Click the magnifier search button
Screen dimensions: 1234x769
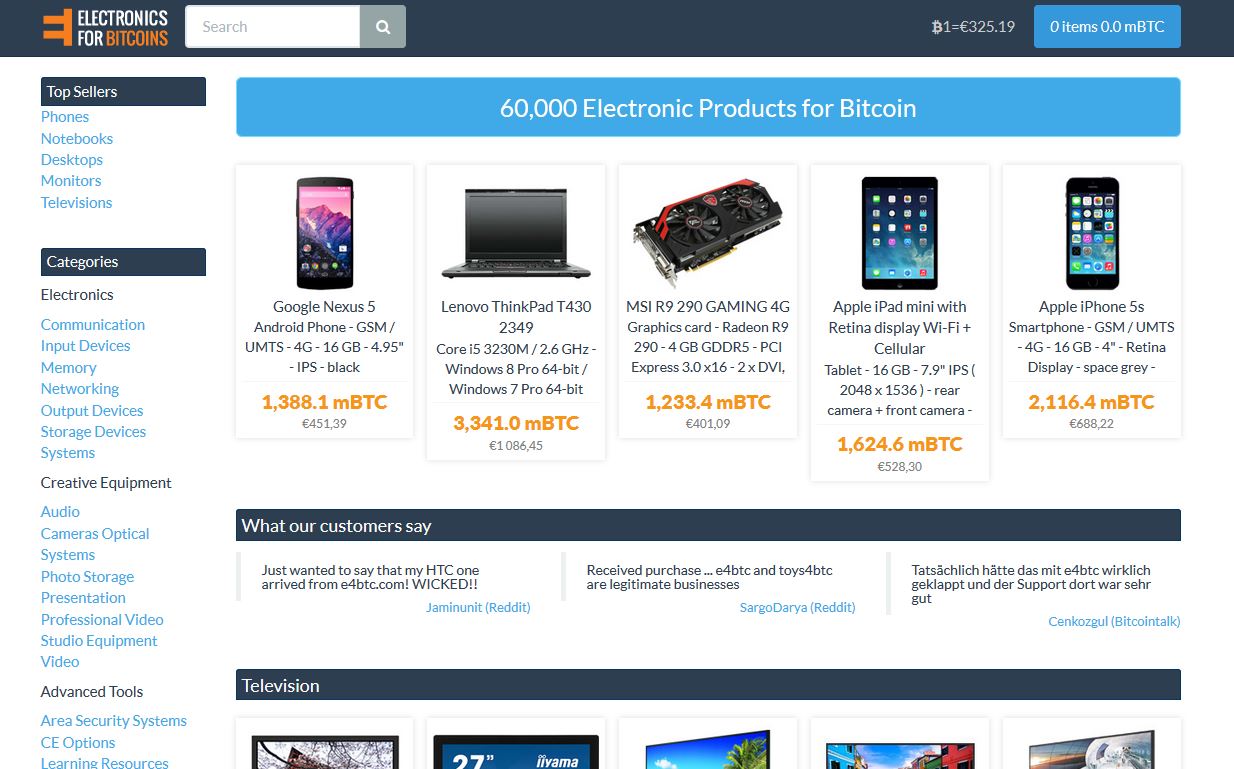pos(383,27)
